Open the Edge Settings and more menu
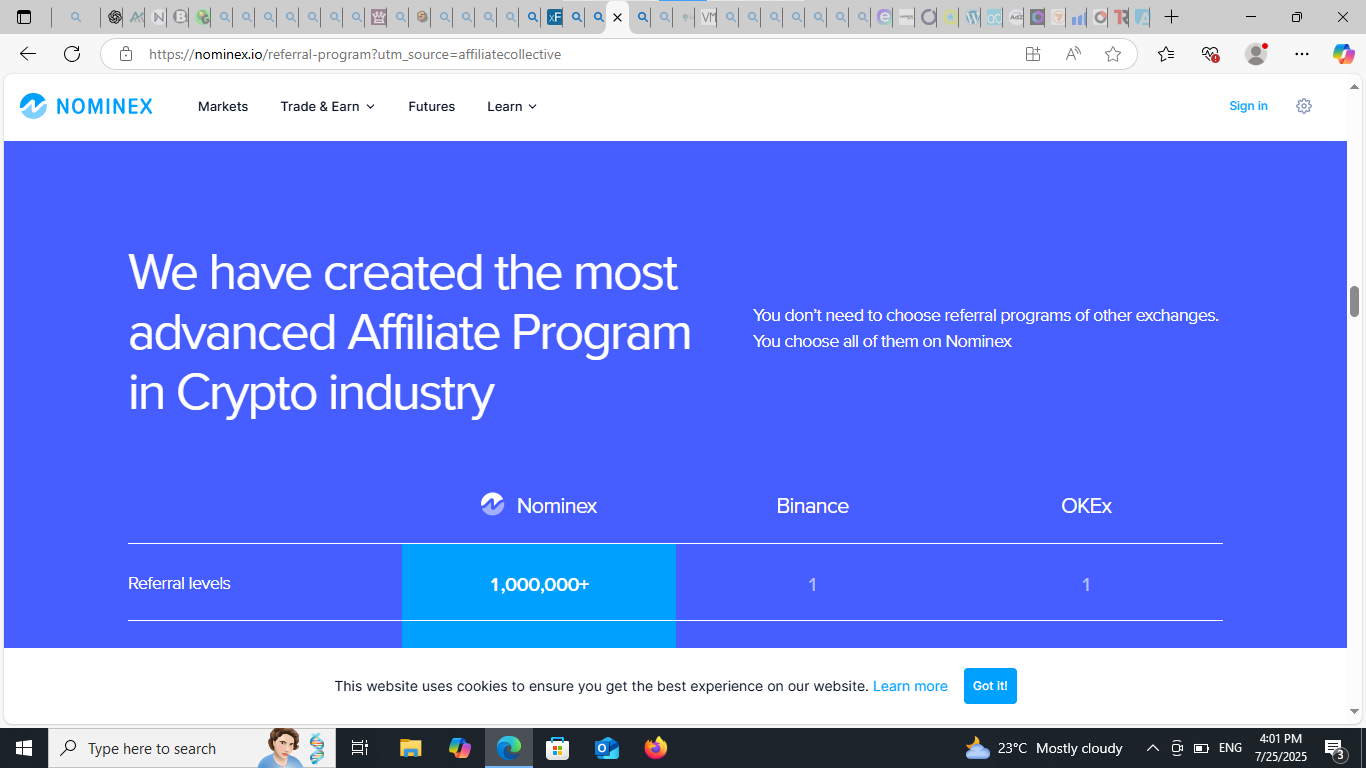Screen dimensions: 1366x768 point(1301,54)
